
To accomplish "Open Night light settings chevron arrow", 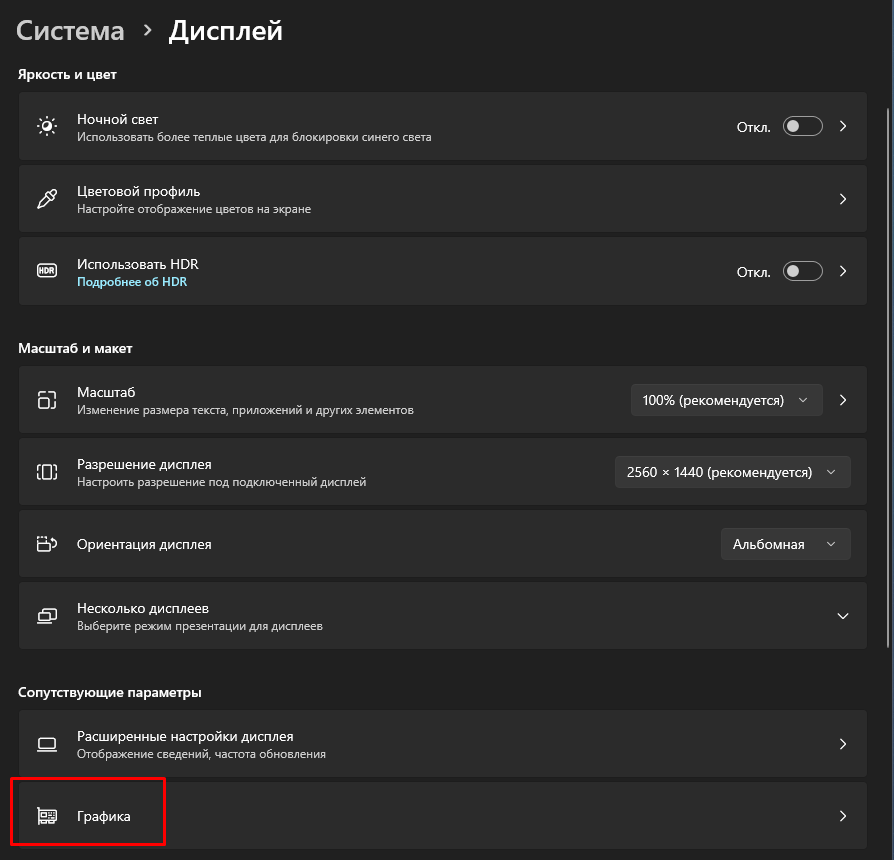I will pyautogui.click(x=843, y=126).
